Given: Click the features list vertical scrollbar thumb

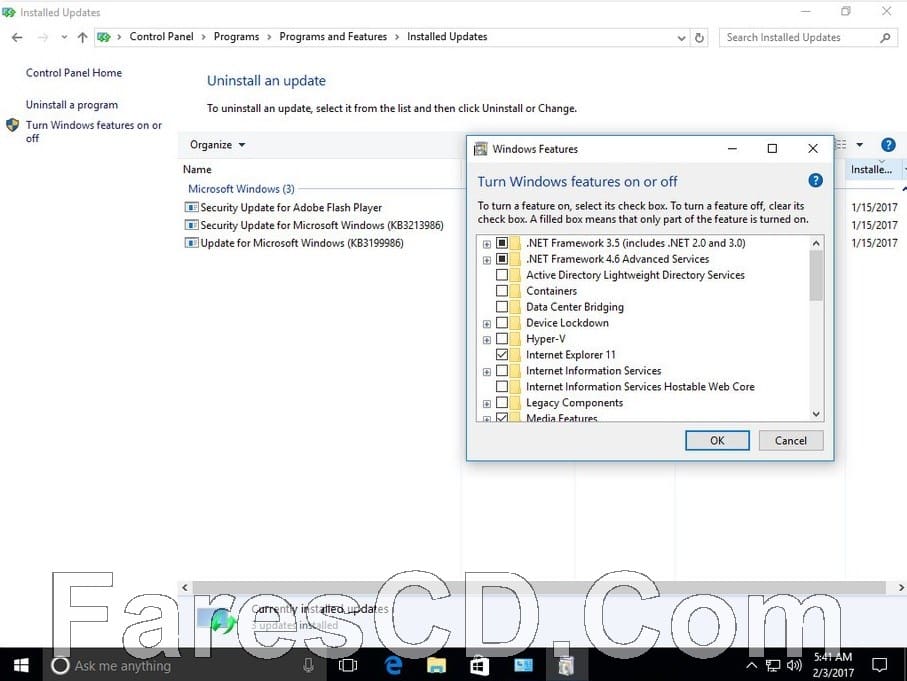Looking at the screenshot, I should (x=816, y=275).
